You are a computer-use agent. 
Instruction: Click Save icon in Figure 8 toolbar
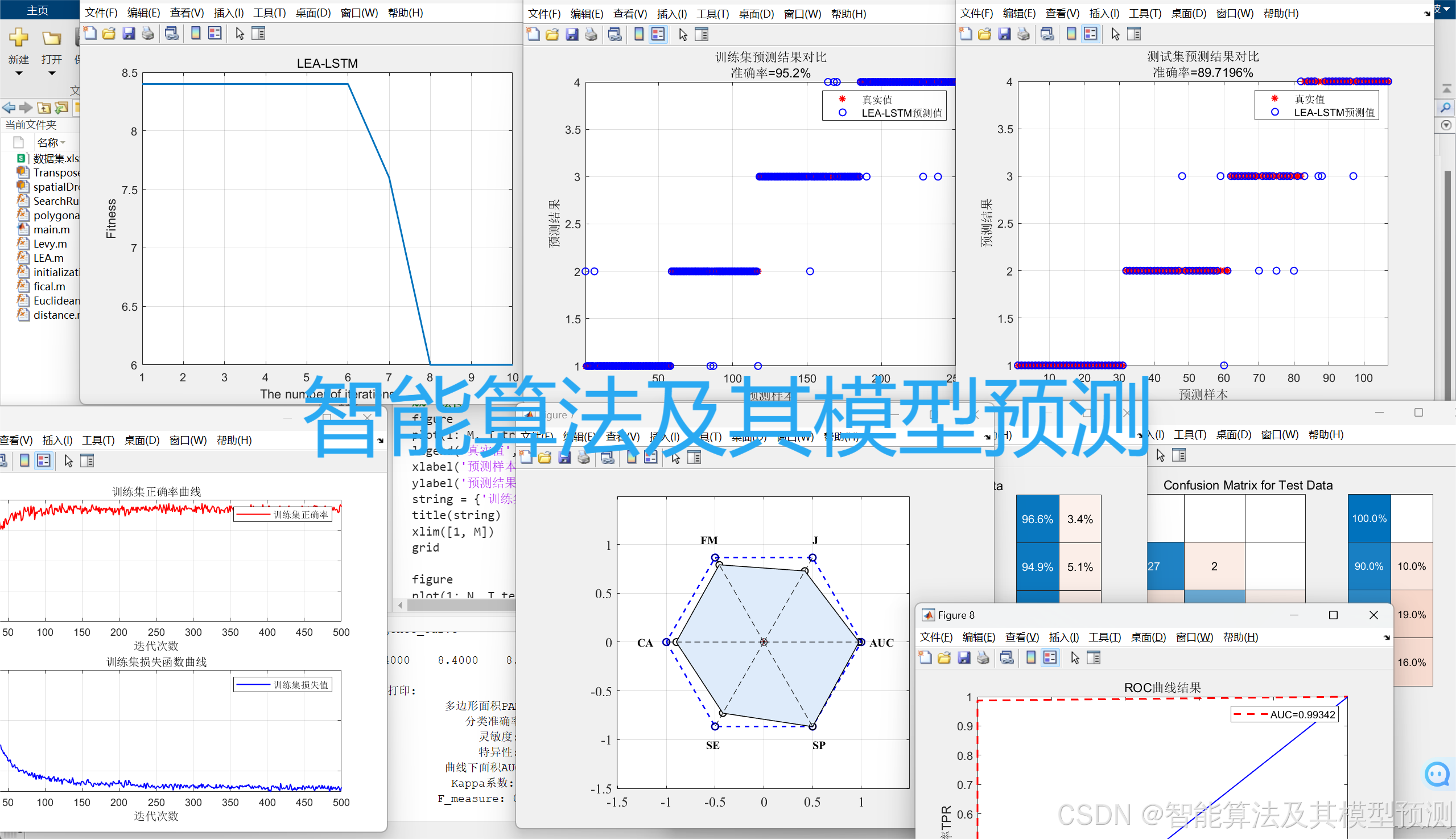tap(964, 657)
